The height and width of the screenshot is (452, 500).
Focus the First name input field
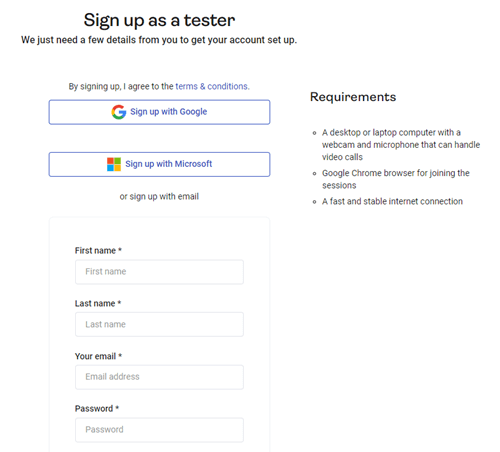[x=159, y=272]
